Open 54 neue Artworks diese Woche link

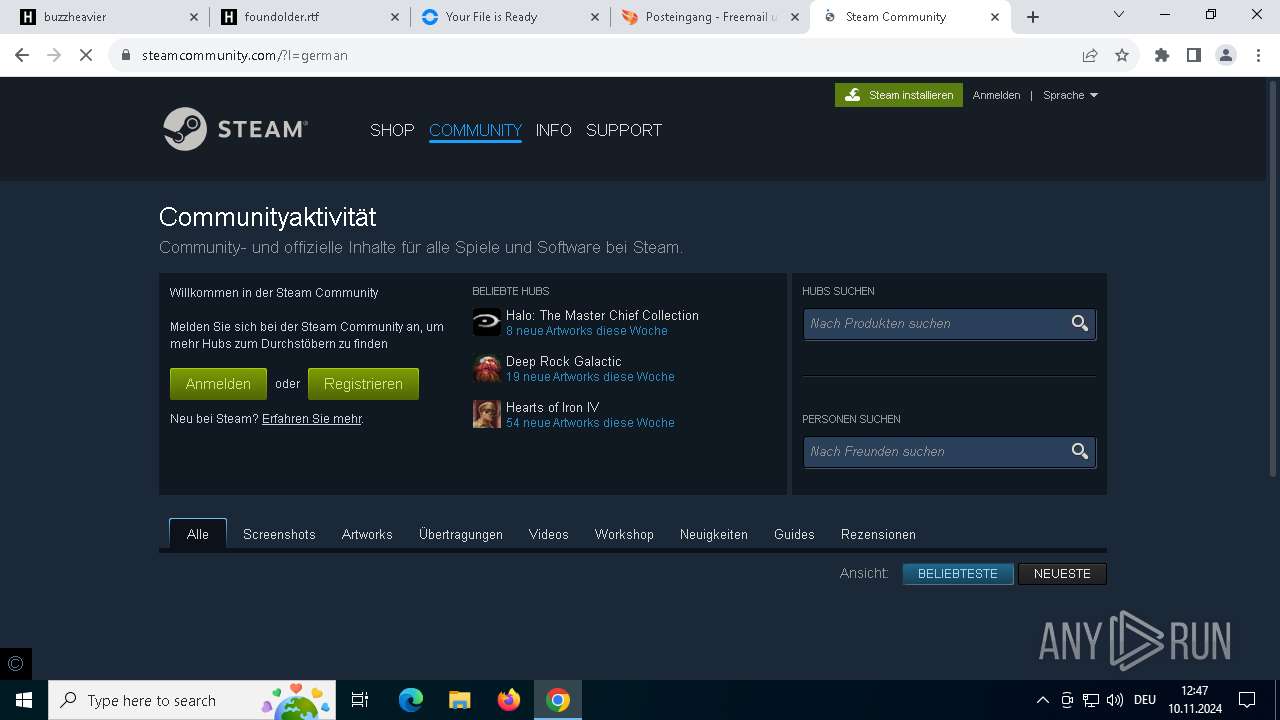(590, 423)
